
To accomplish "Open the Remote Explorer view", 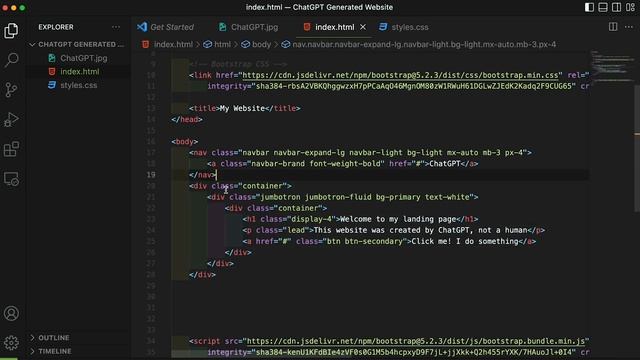I will coord(11,179).
